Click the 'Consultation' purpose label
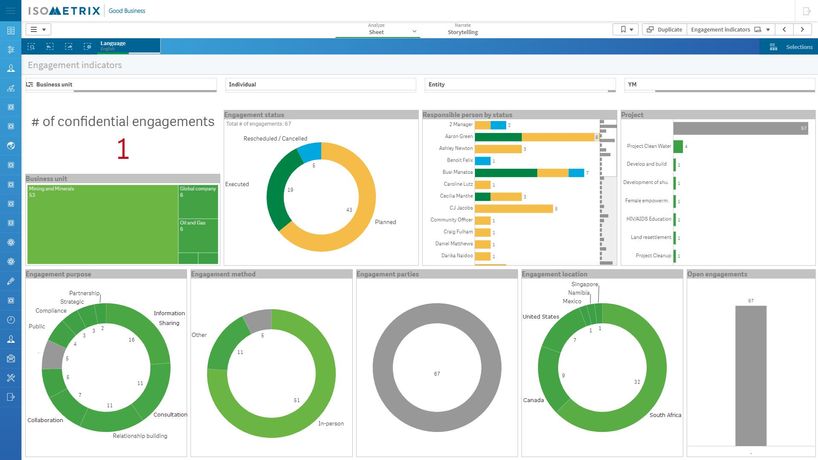Screen dimensions: 818x460 (171, 415)
